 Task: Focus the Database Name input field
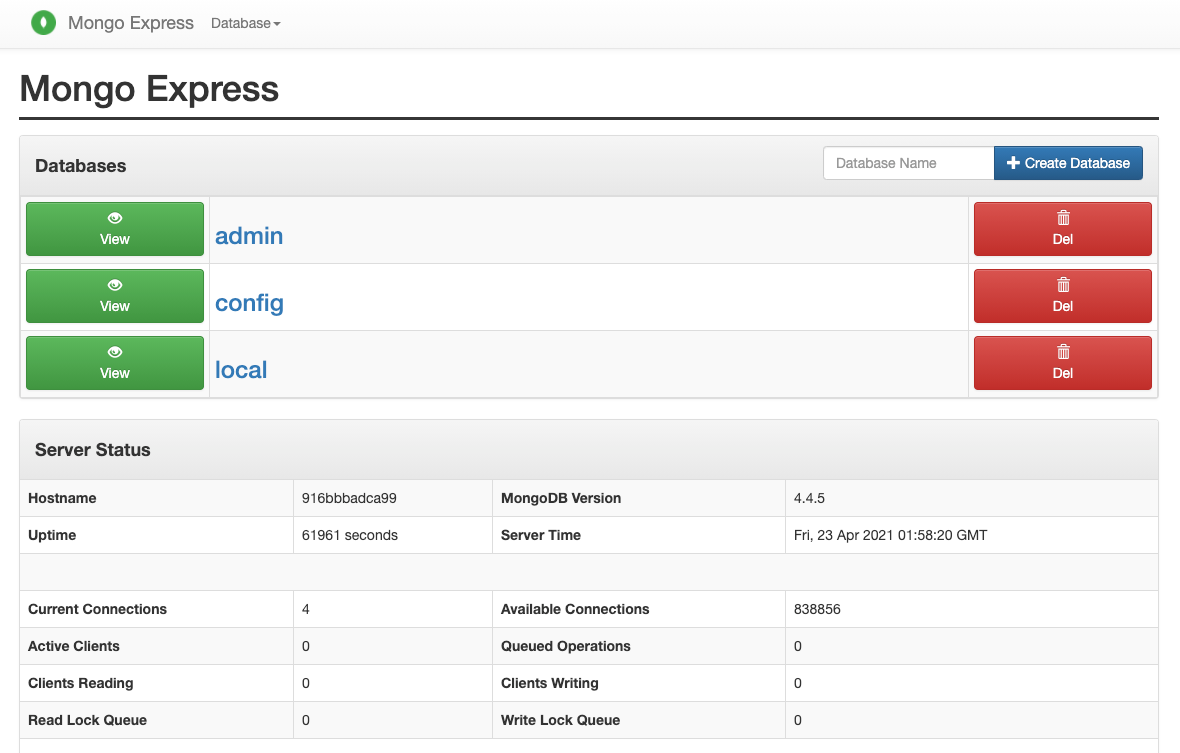(x=908, y=163)
